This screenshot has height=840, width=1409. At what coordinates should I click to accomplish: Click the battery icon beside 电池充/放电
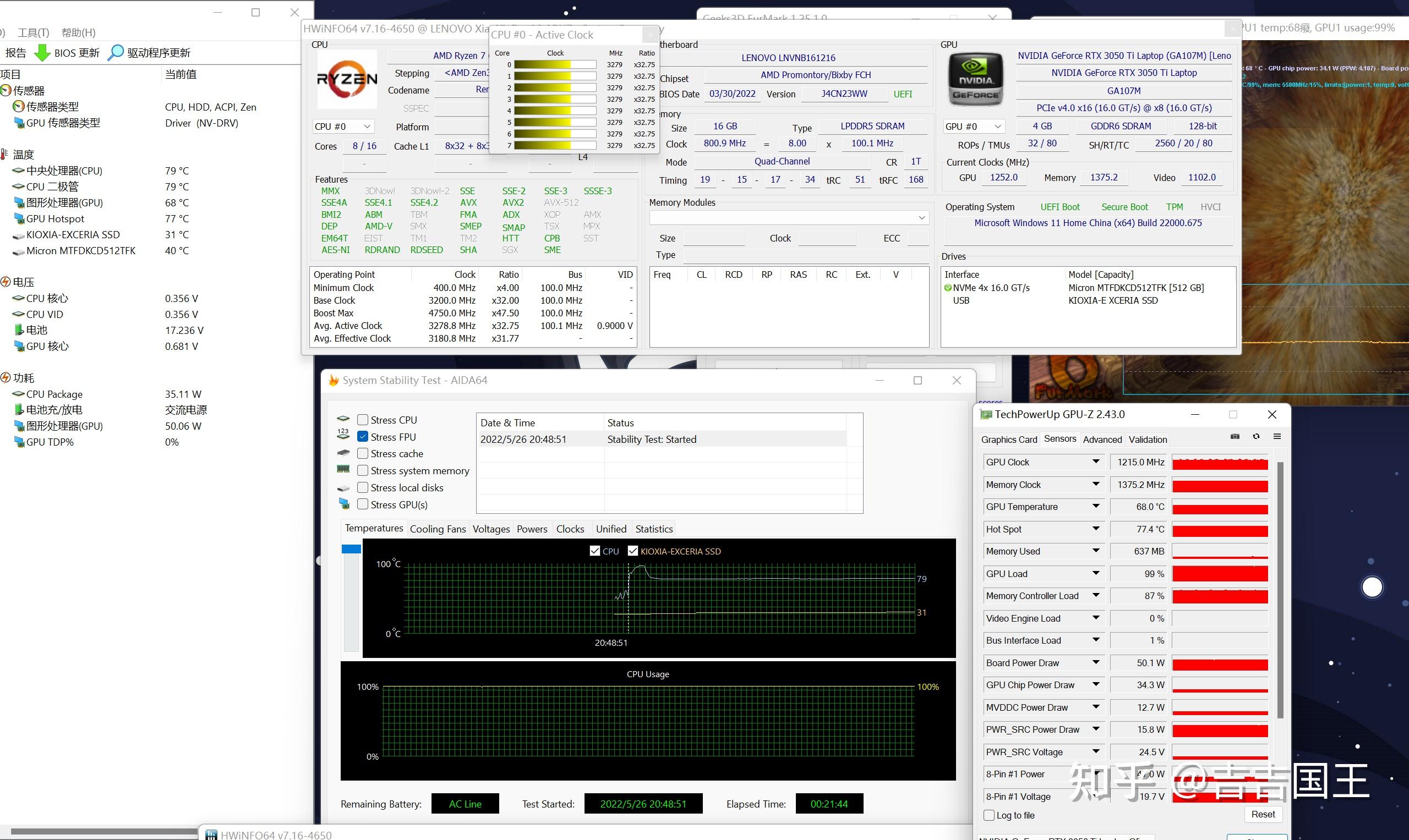(19, 410)
